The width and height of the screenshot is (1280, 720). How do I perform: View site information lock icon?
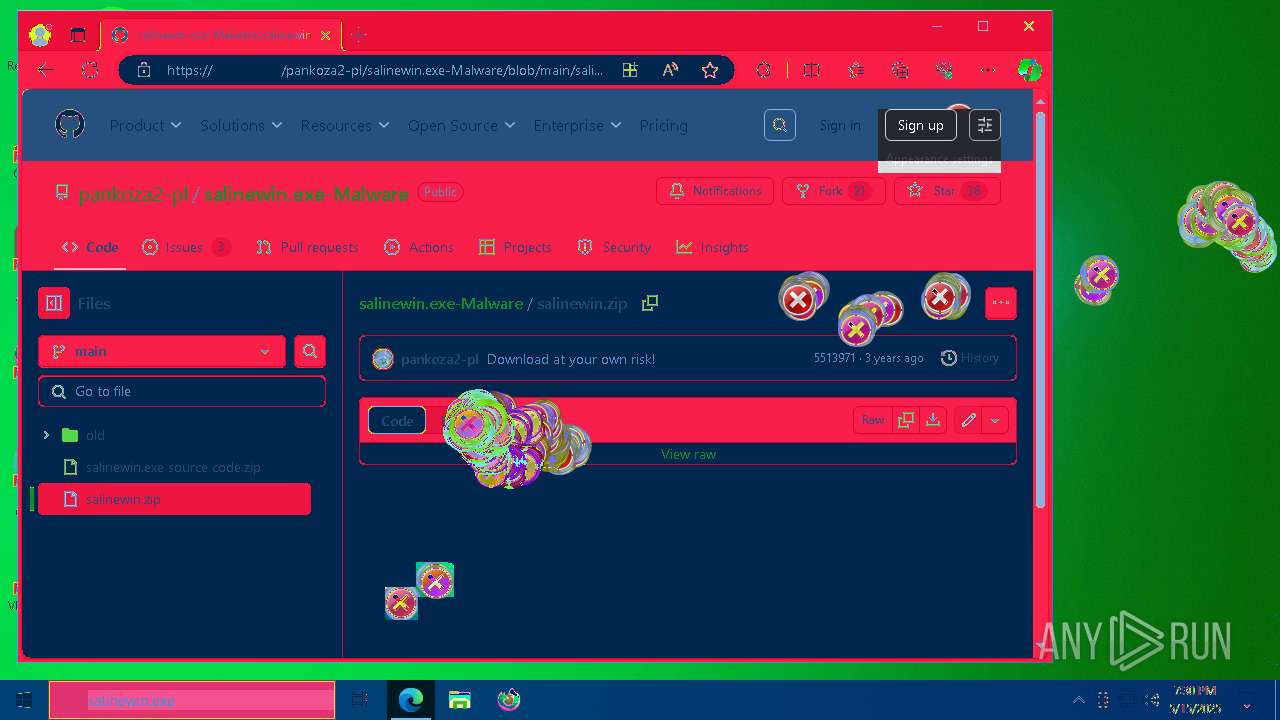point(144,70)
